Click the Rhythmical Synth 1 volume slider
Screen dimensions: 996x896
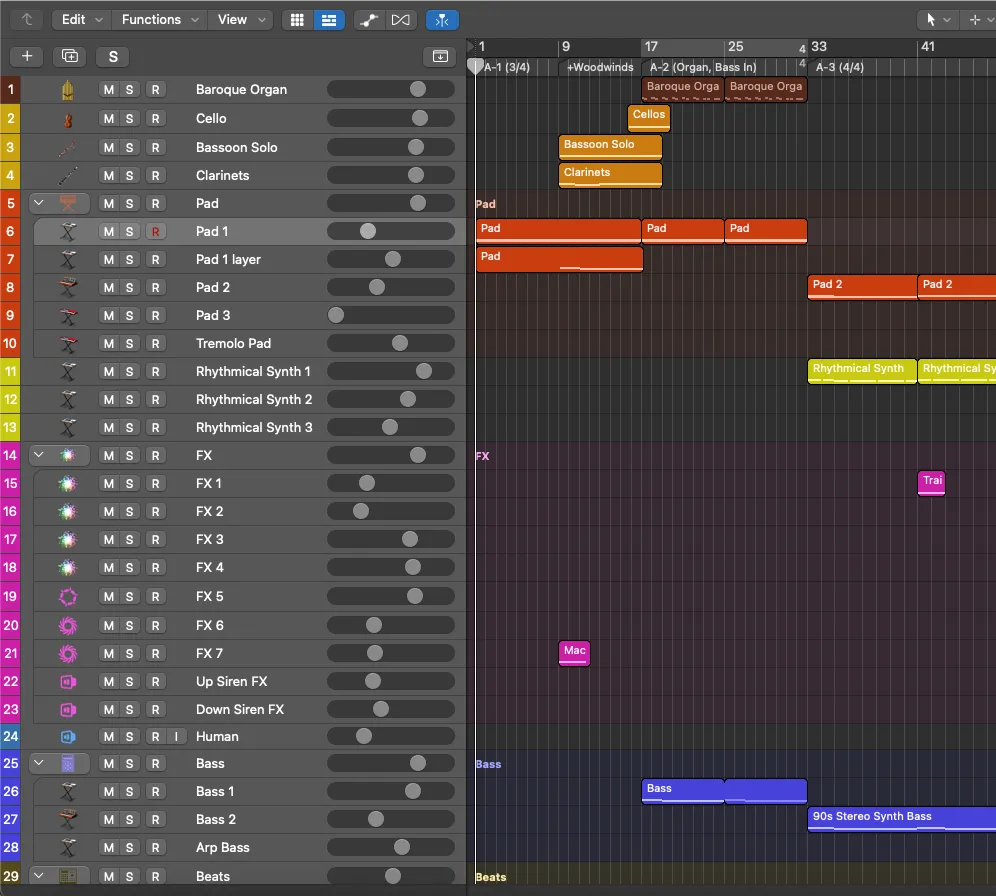tap(423, 372)
